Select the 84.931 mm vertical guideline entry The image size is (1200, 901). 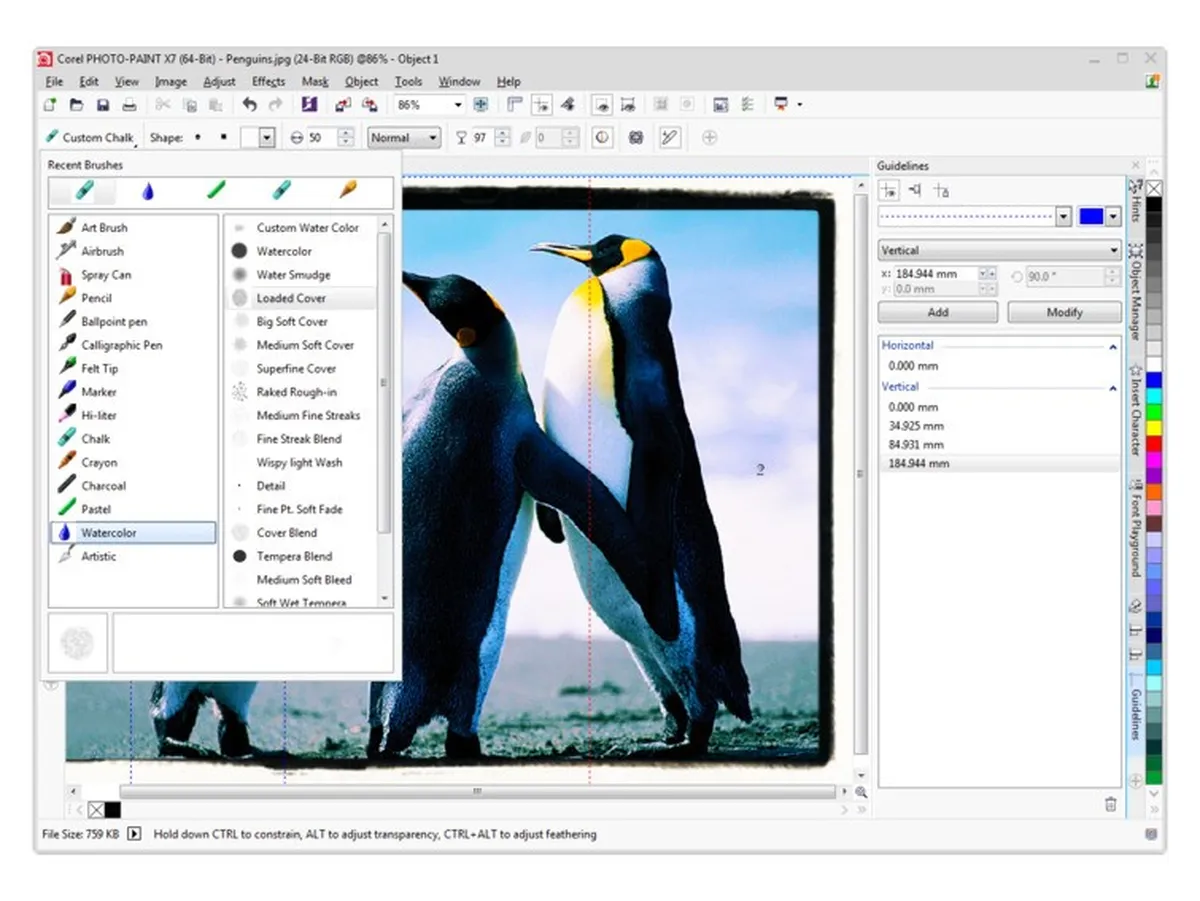pyautogui.click(x=915, y=445)
